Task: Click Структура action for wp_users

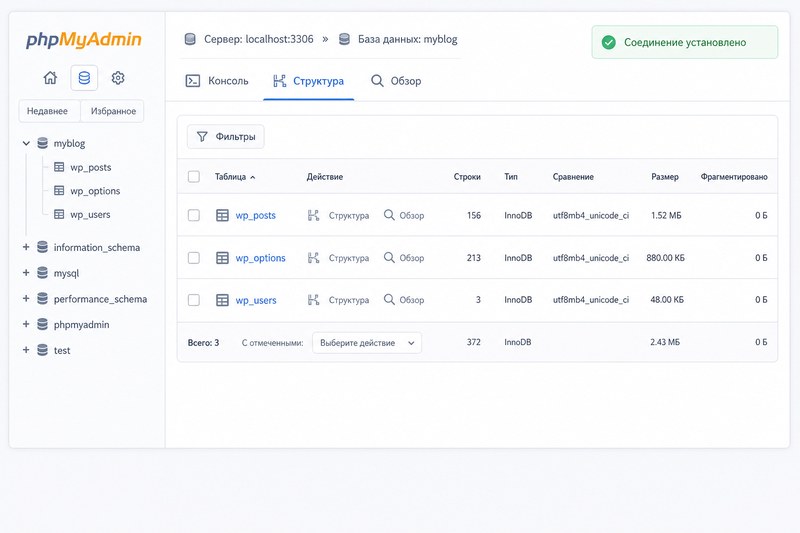Action: 338,300
